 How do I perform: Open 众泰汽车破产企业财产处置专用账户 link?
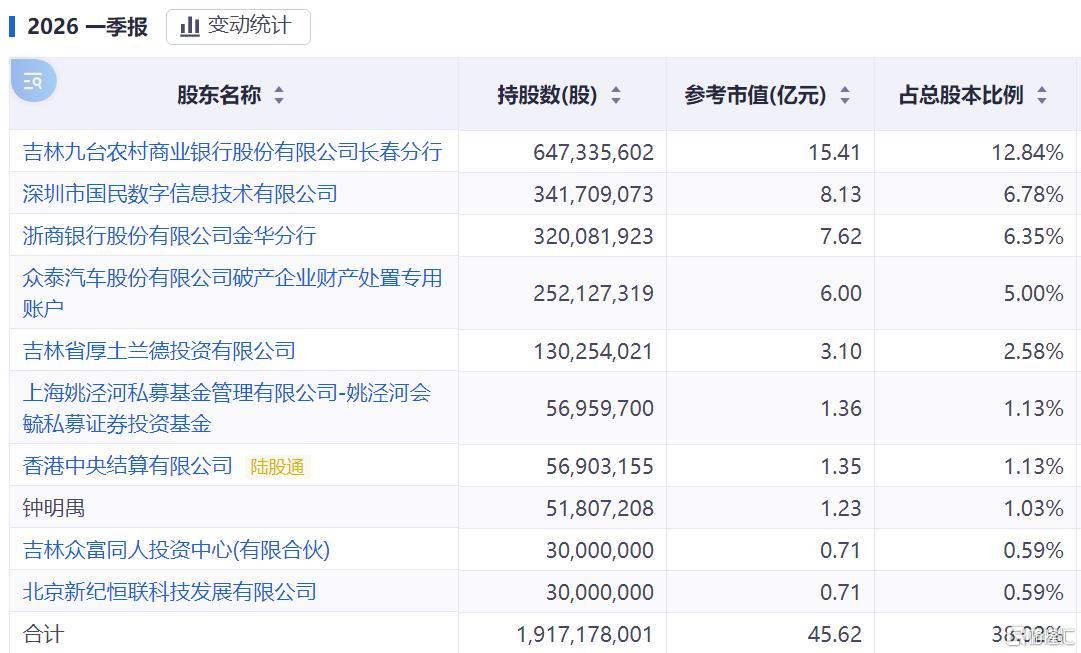232,293
